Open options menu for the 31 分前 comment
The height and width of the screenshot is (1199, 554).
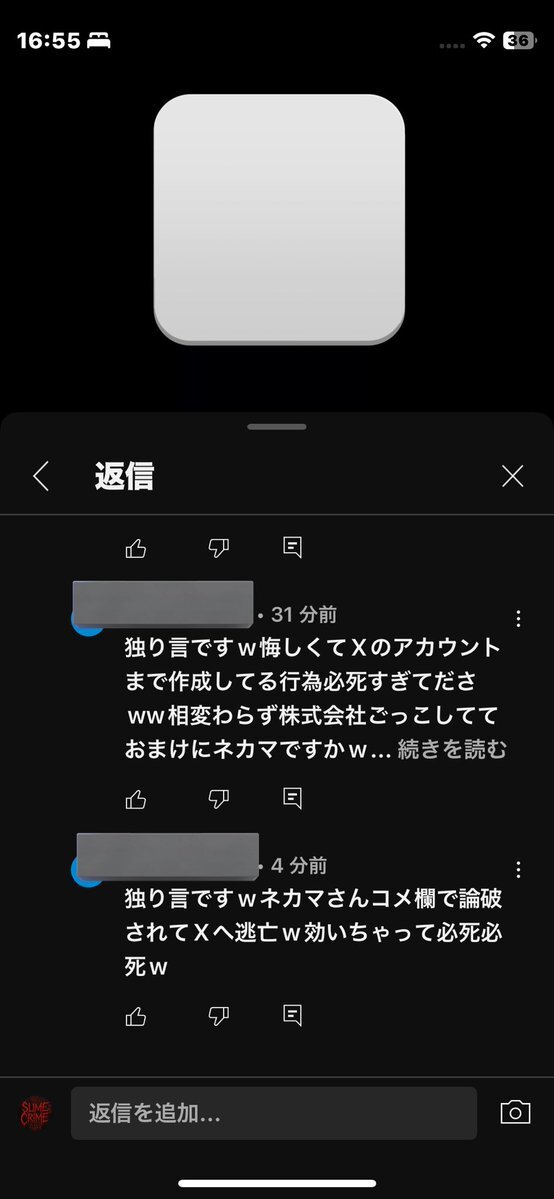point(519,619)
